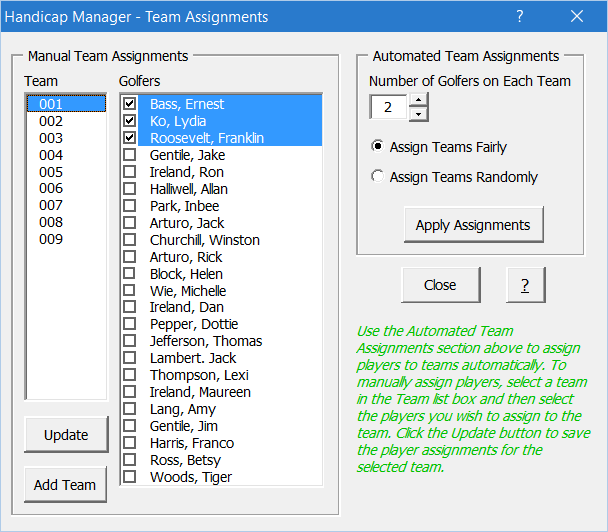The width and height of the screenshot is (608, 532).
Task: Click the Add Team button
Action: (x=65, y=485)
